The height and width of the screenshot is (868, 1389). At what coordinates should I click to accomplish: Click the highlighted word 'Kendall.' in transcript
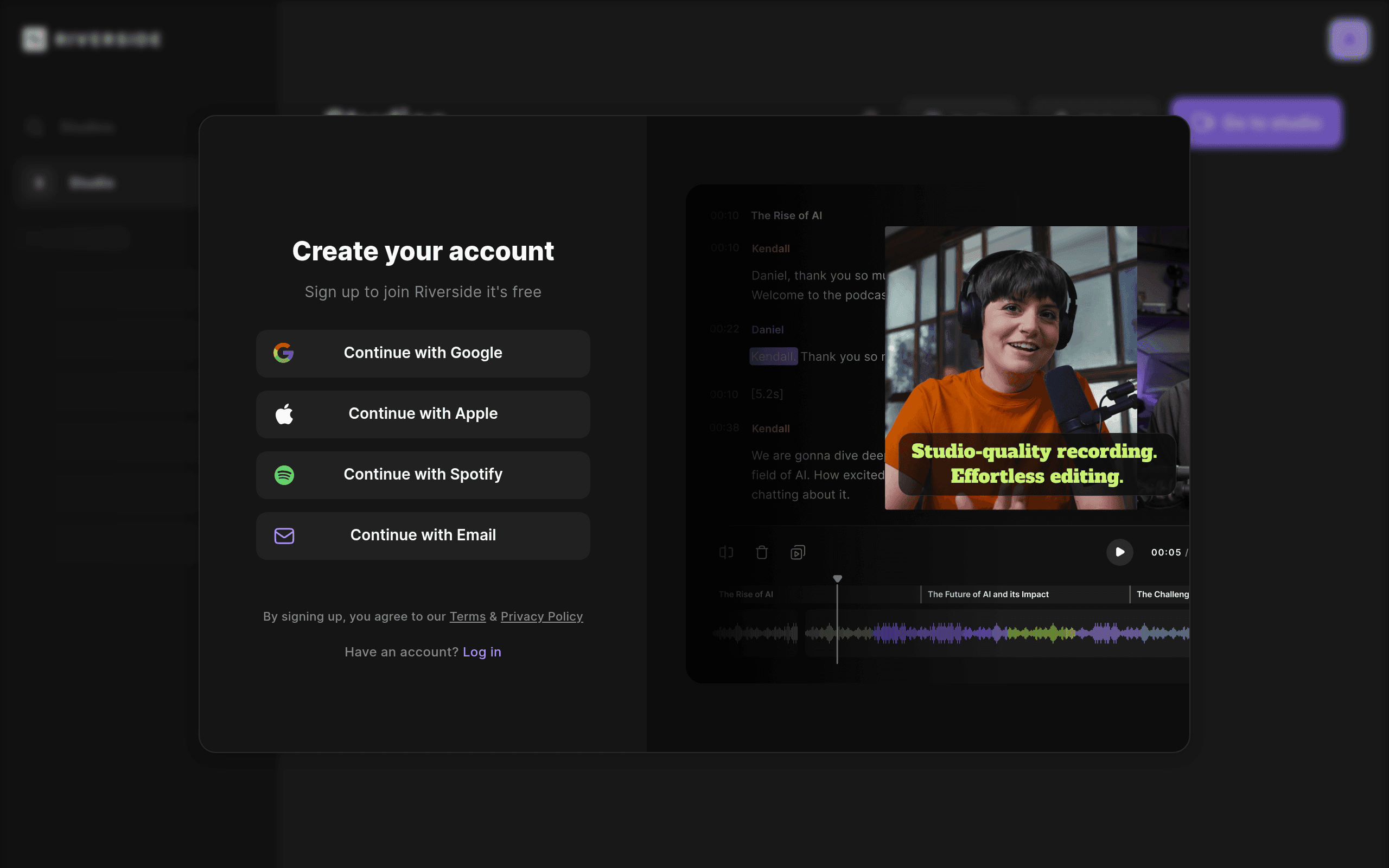coord(773,356)
